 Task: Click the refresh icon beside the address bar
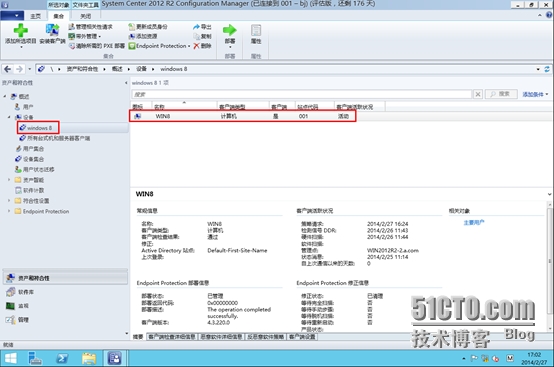pos(547,69)
